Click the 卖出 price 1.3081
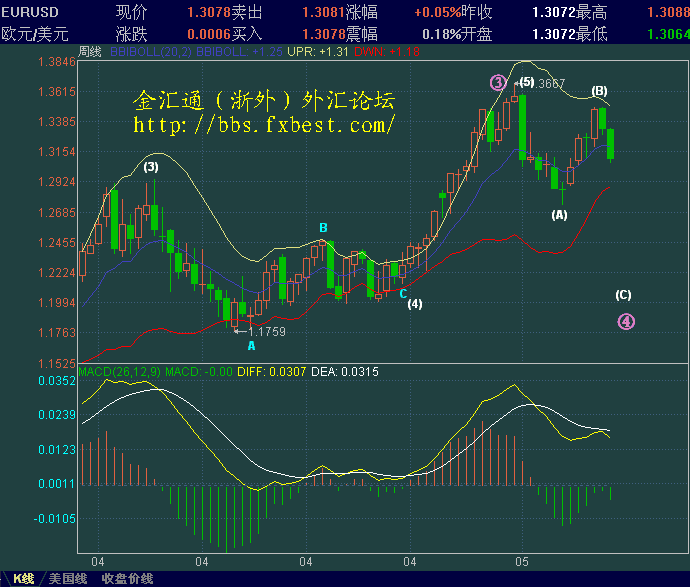Viewport: 690px width, 587px height. click(x=323, y=12)
